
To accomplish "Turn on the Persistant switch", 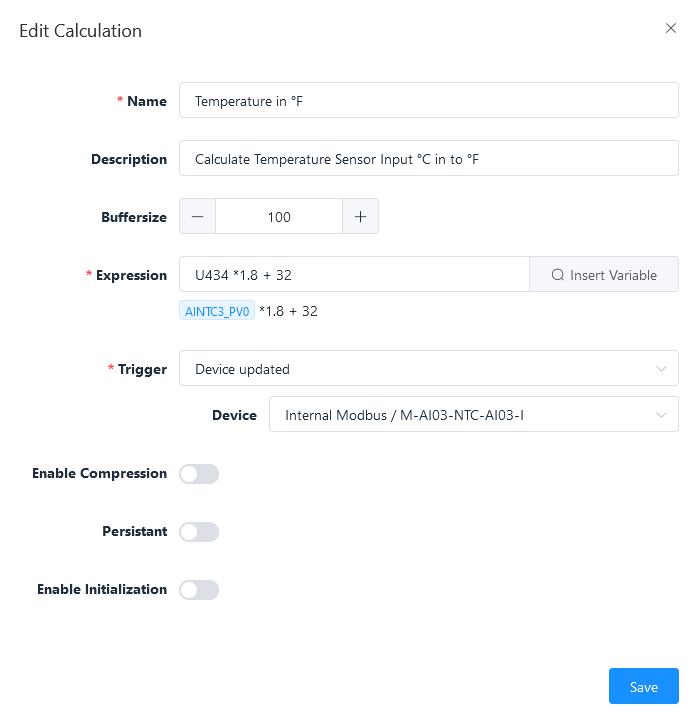I will tap(198, 532).
